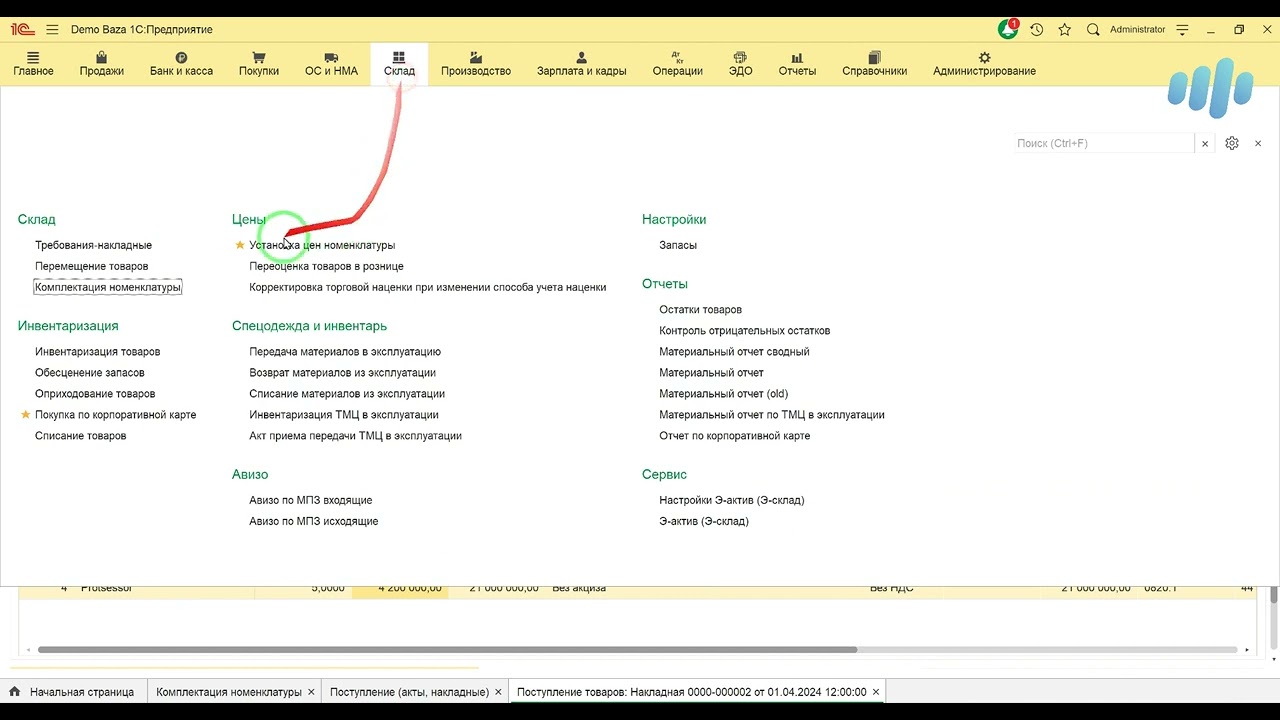Open the Операции section

[x=678, y=64]
